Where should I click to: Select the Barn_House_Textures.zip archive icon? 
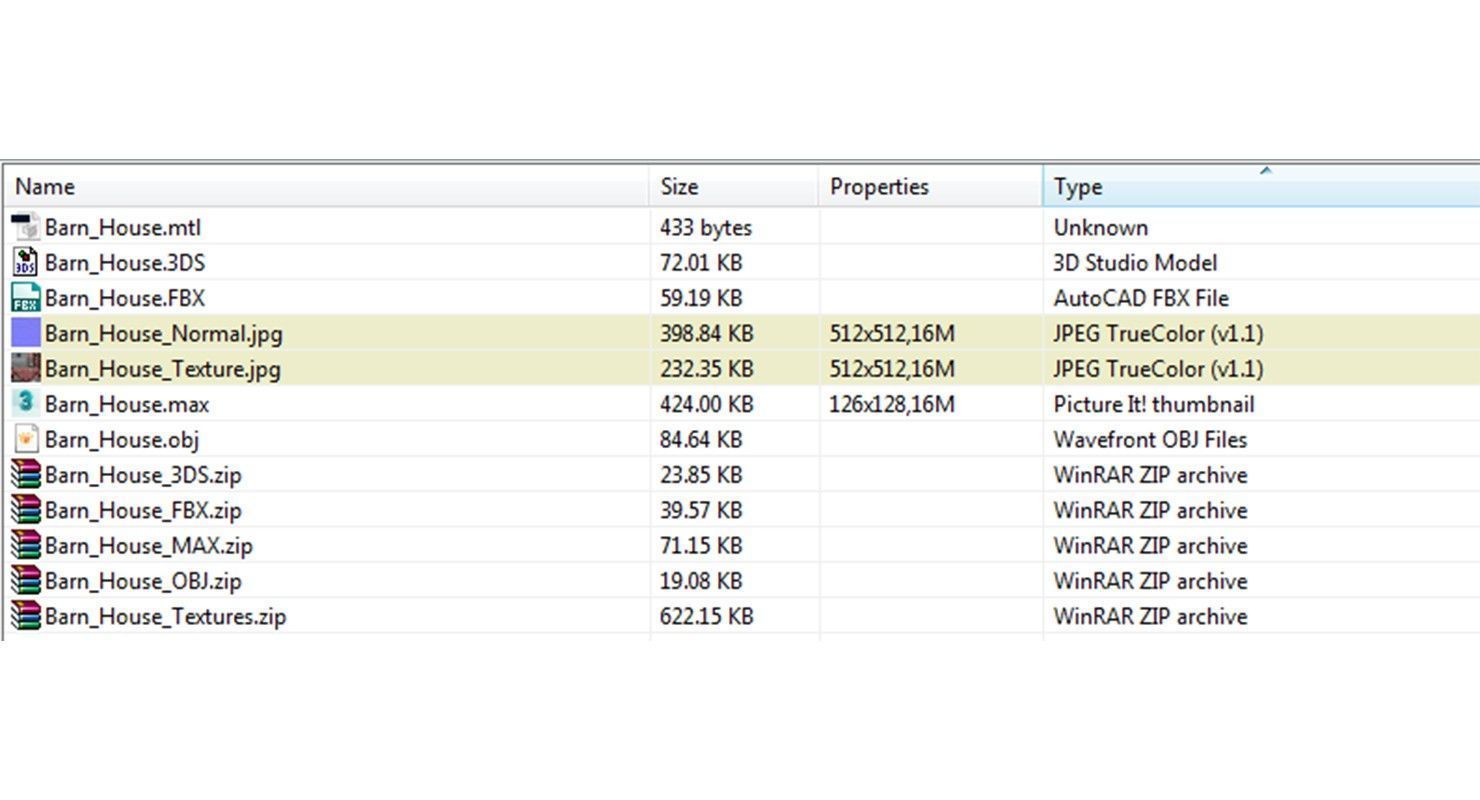point(26,616)
